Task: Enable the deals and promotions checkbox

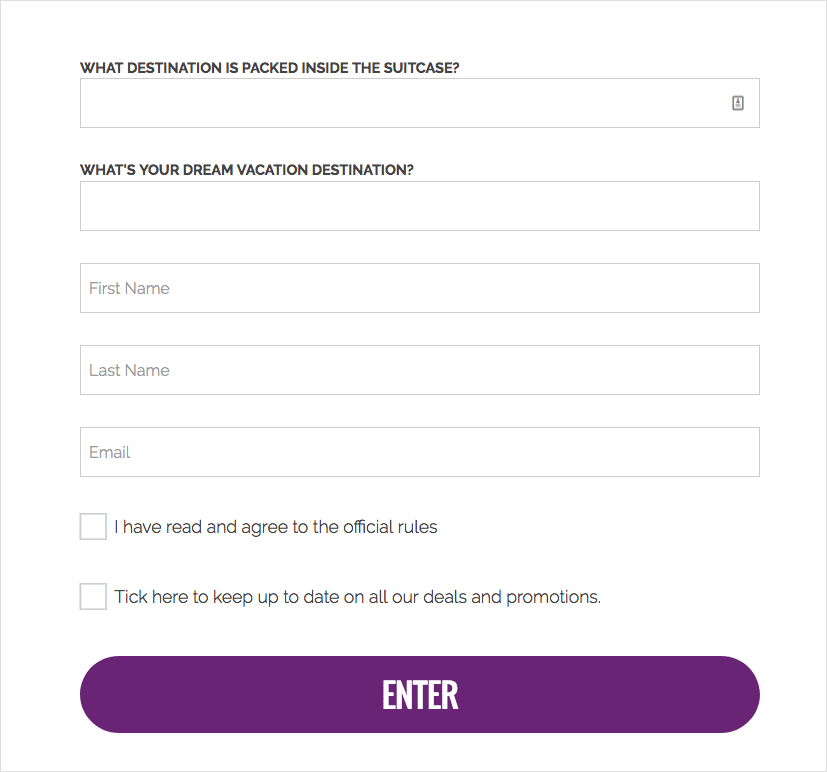Action: coord(93,597)
